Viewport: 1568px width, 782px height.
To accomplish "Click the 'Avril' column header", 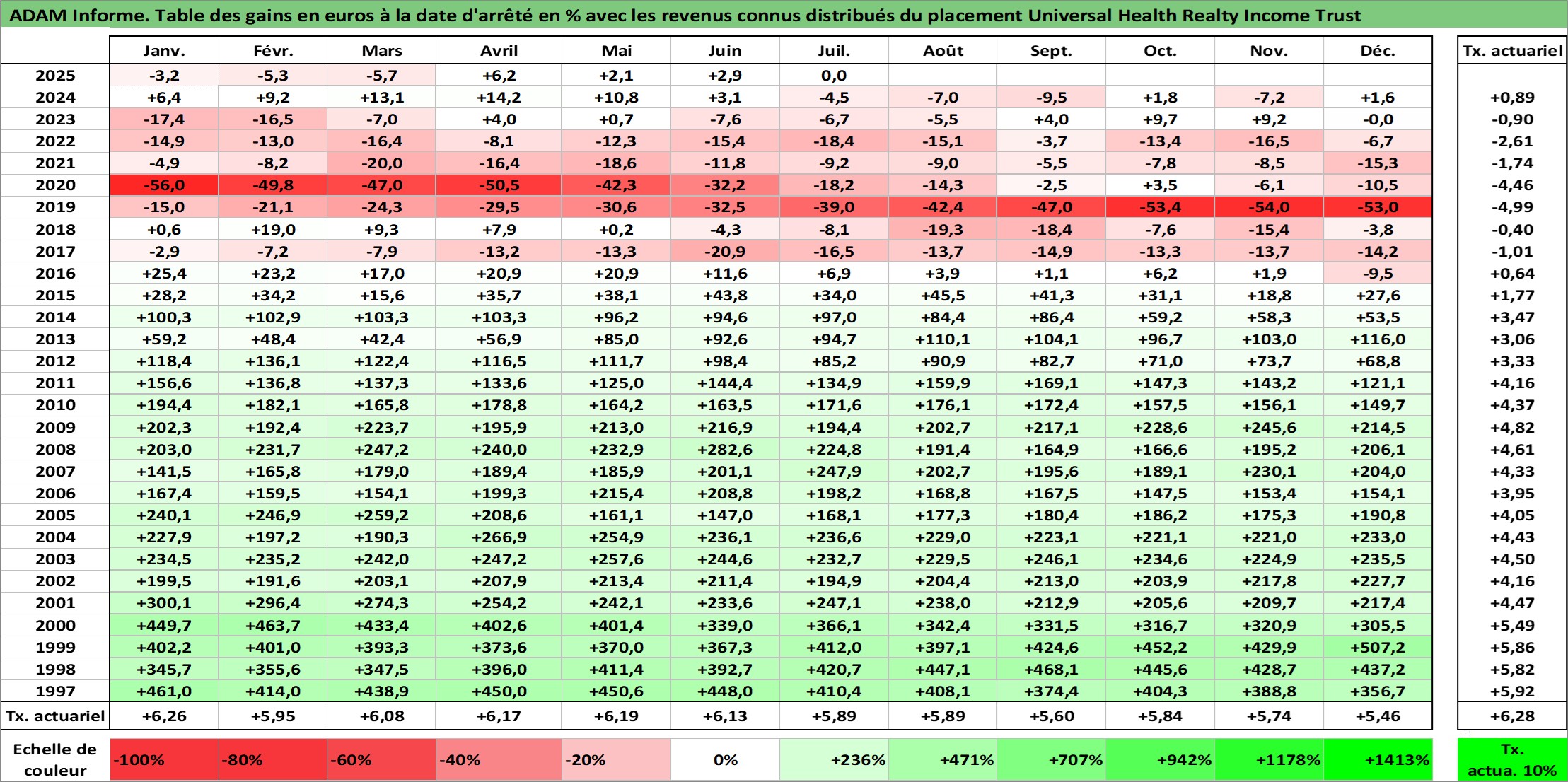I will click(x=499, y=51).
